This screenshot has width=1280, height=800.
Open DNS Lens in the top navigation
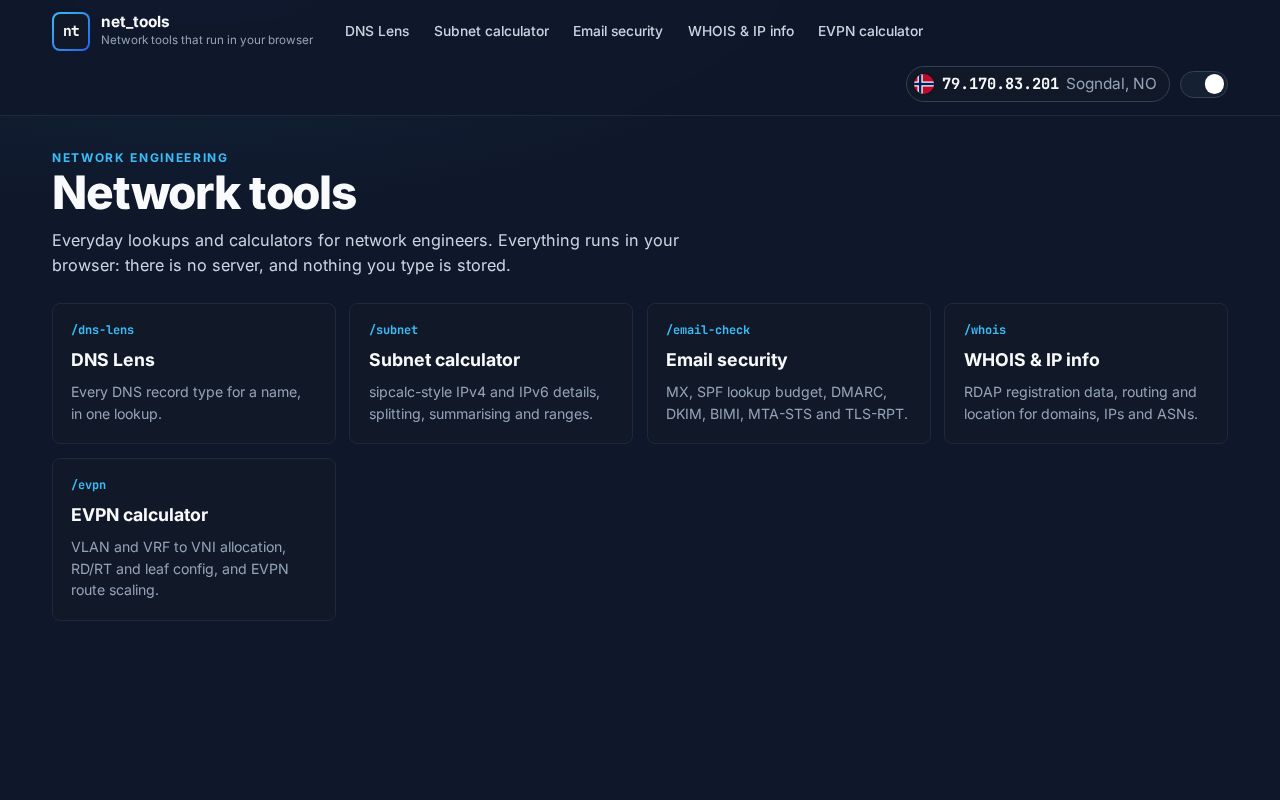(377, 31)
